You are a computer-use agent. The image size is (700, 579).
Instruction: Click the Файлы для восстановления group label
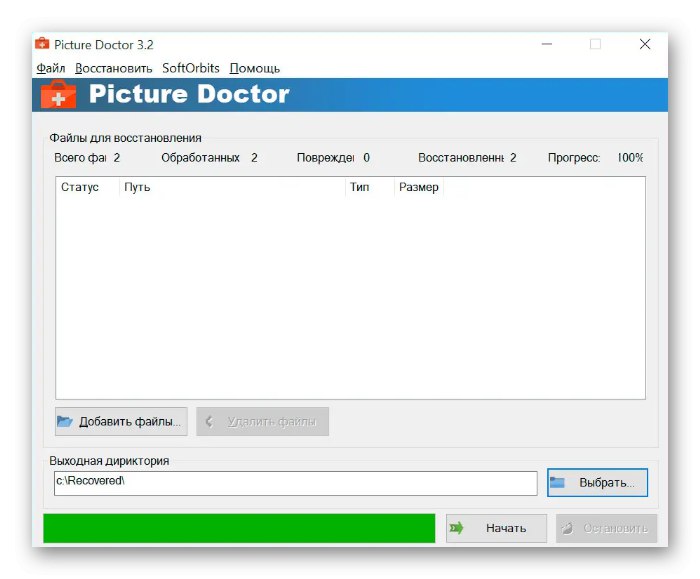point(125,138)
